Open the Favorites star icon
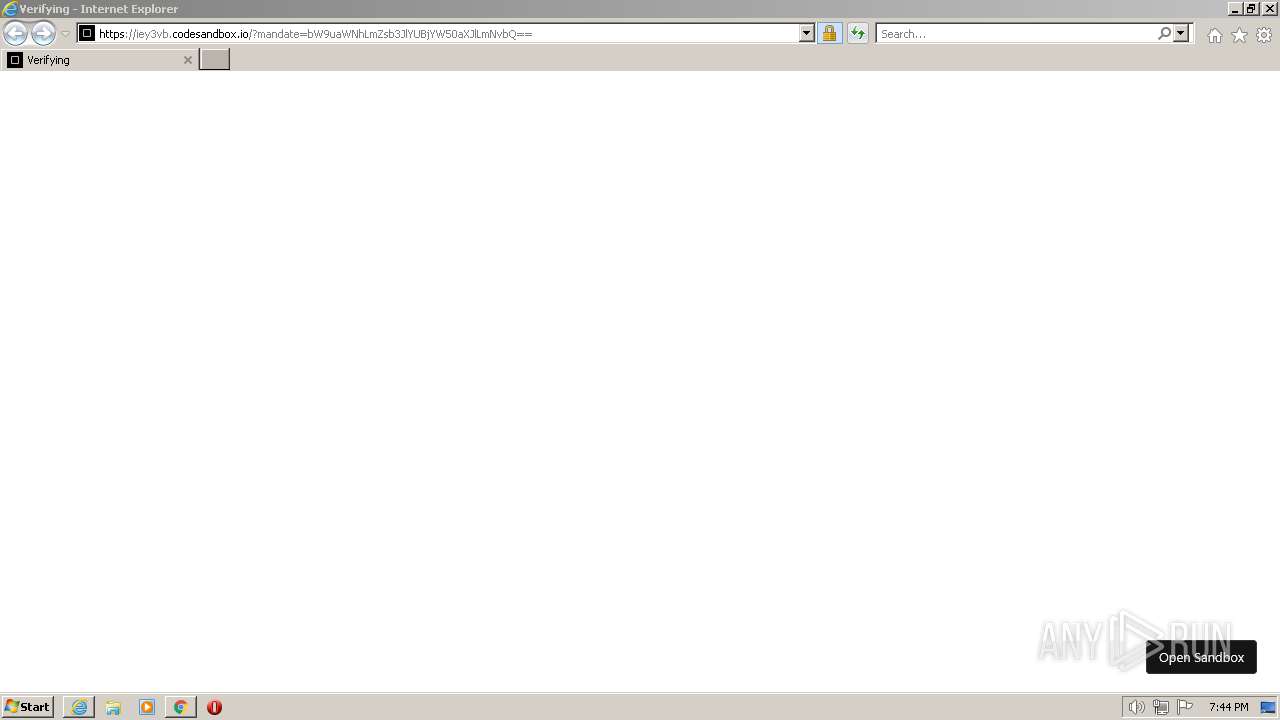The image size is (1280, 720). pyautogui.click(x=1239, y=35)
